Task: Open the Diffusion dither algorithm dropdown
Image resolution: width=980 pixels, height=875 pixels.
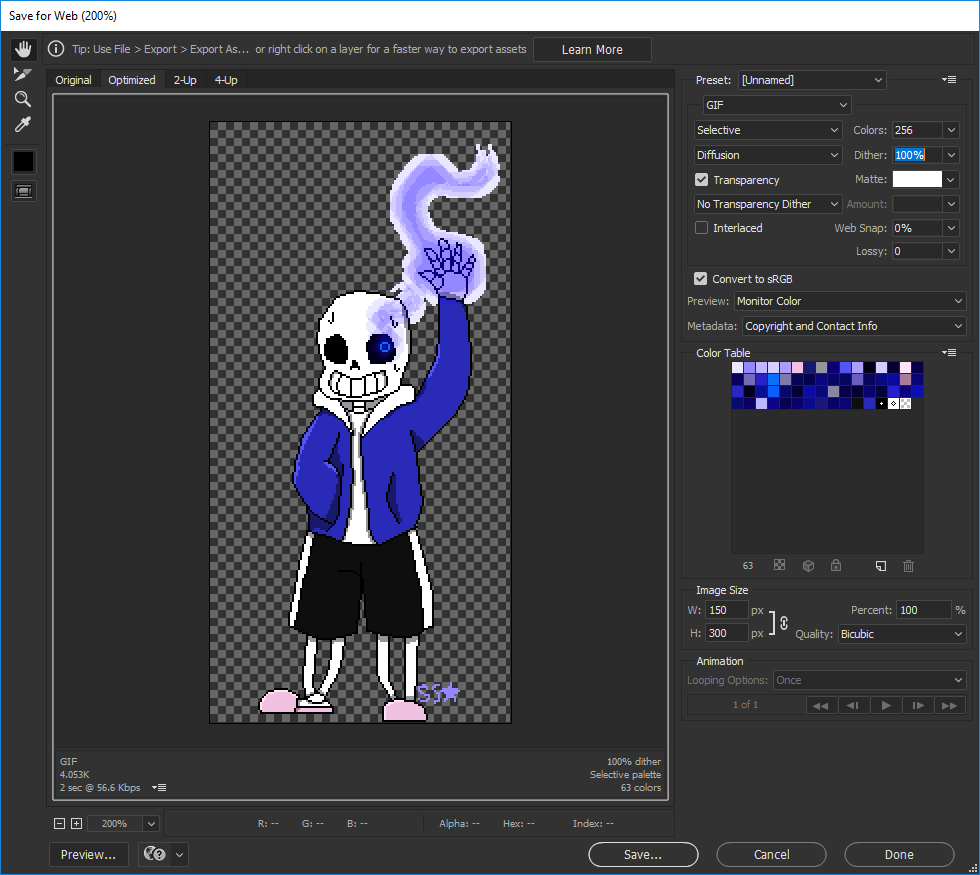Action: coord(768,155)
